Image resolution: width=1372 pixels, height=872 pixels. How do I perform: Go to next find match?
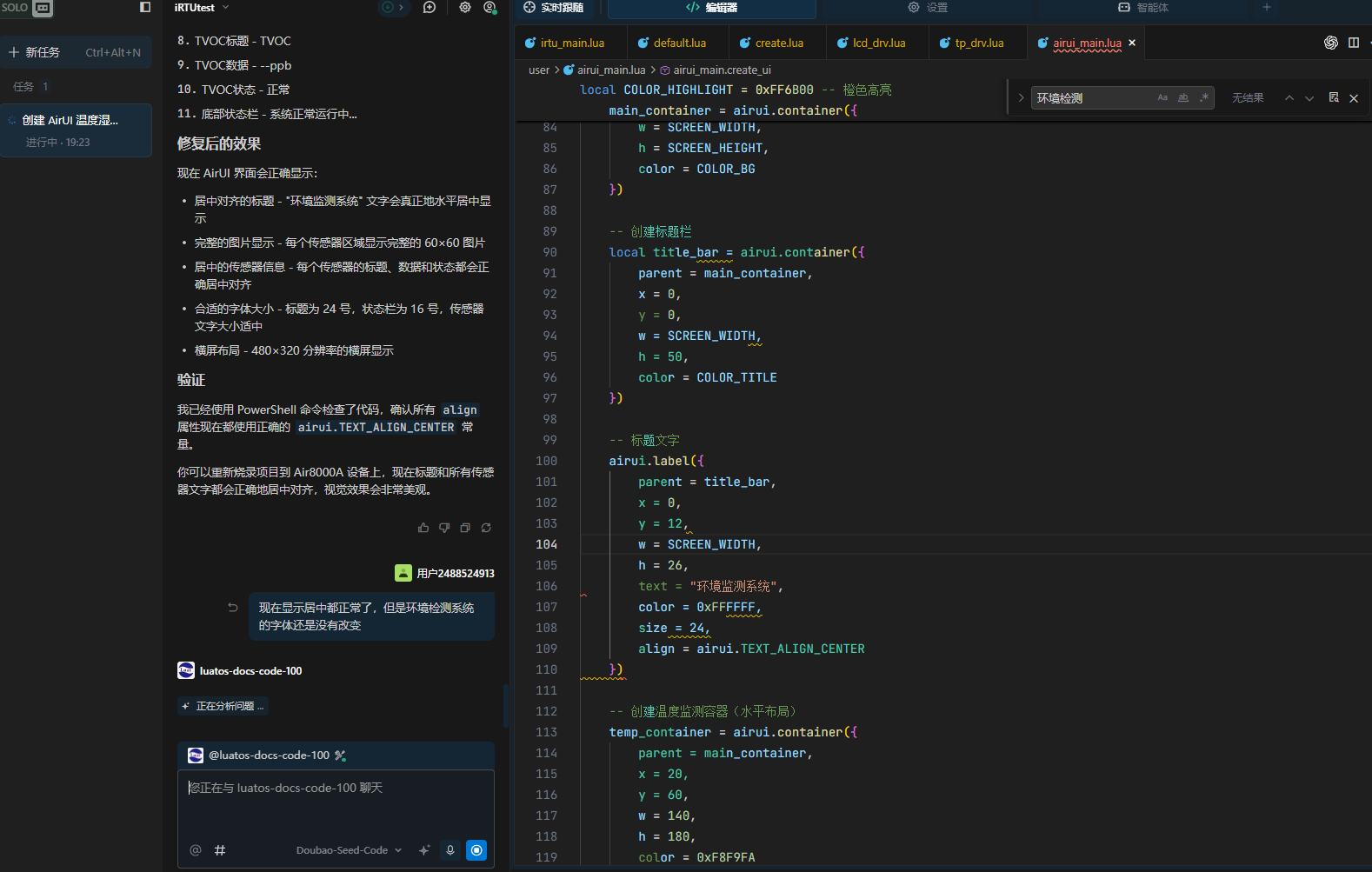click(1309, 98)
